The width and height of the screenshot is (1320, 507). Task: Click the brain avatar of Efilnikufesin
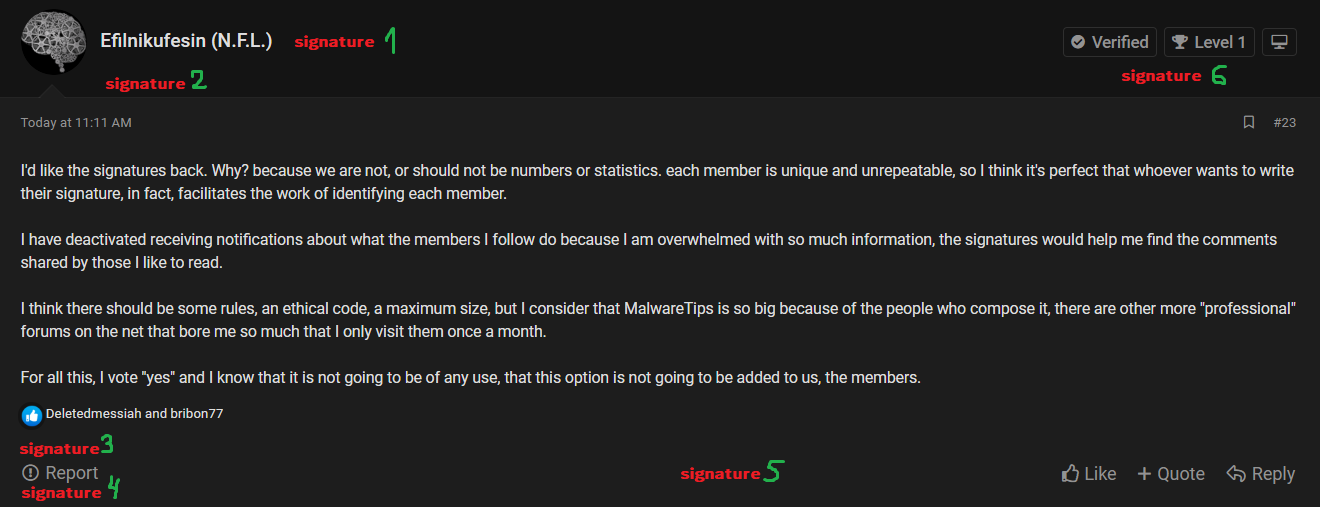click(53, 42)
